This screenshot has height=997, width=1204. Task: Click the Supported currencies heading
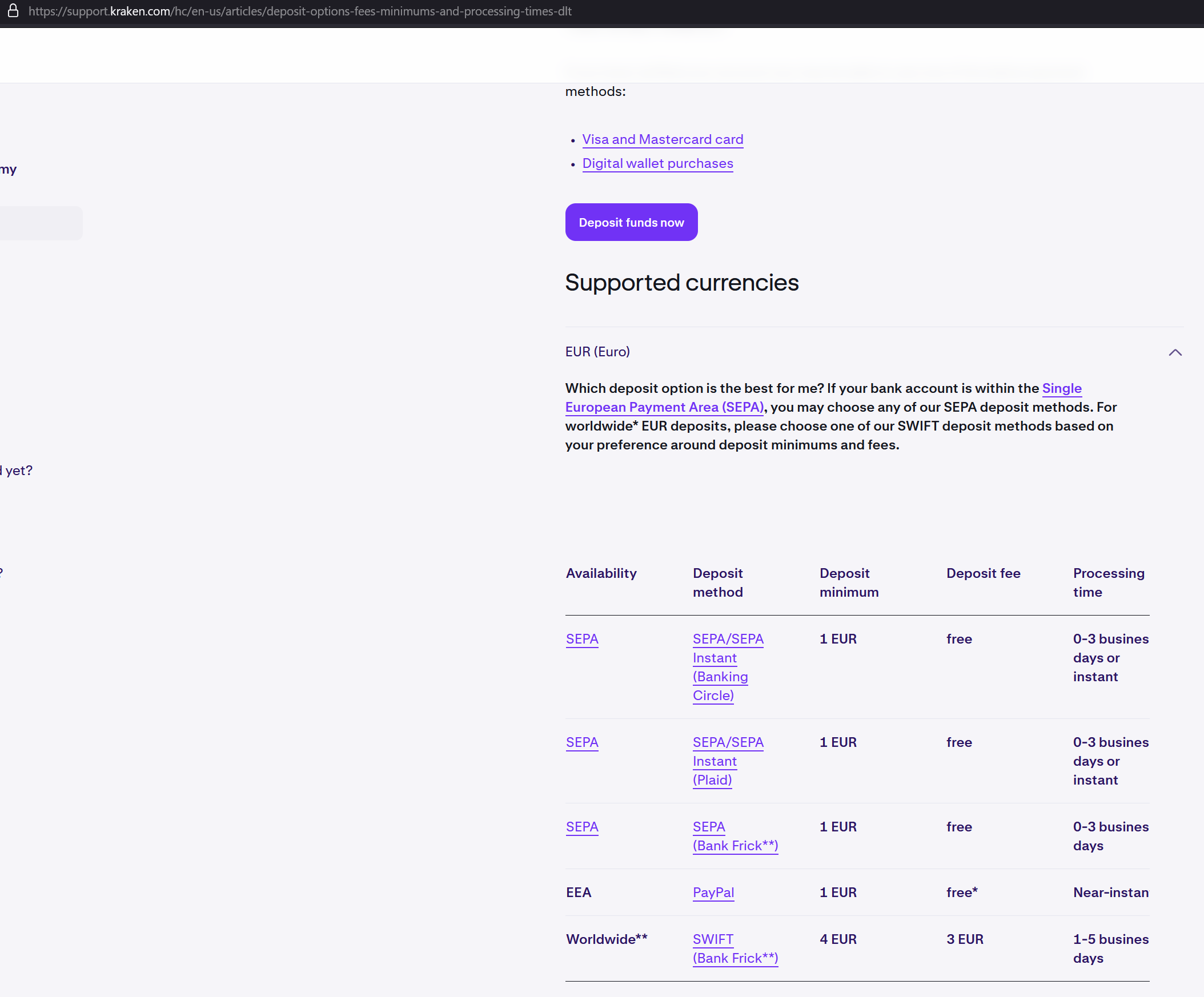tap(681, 283)
